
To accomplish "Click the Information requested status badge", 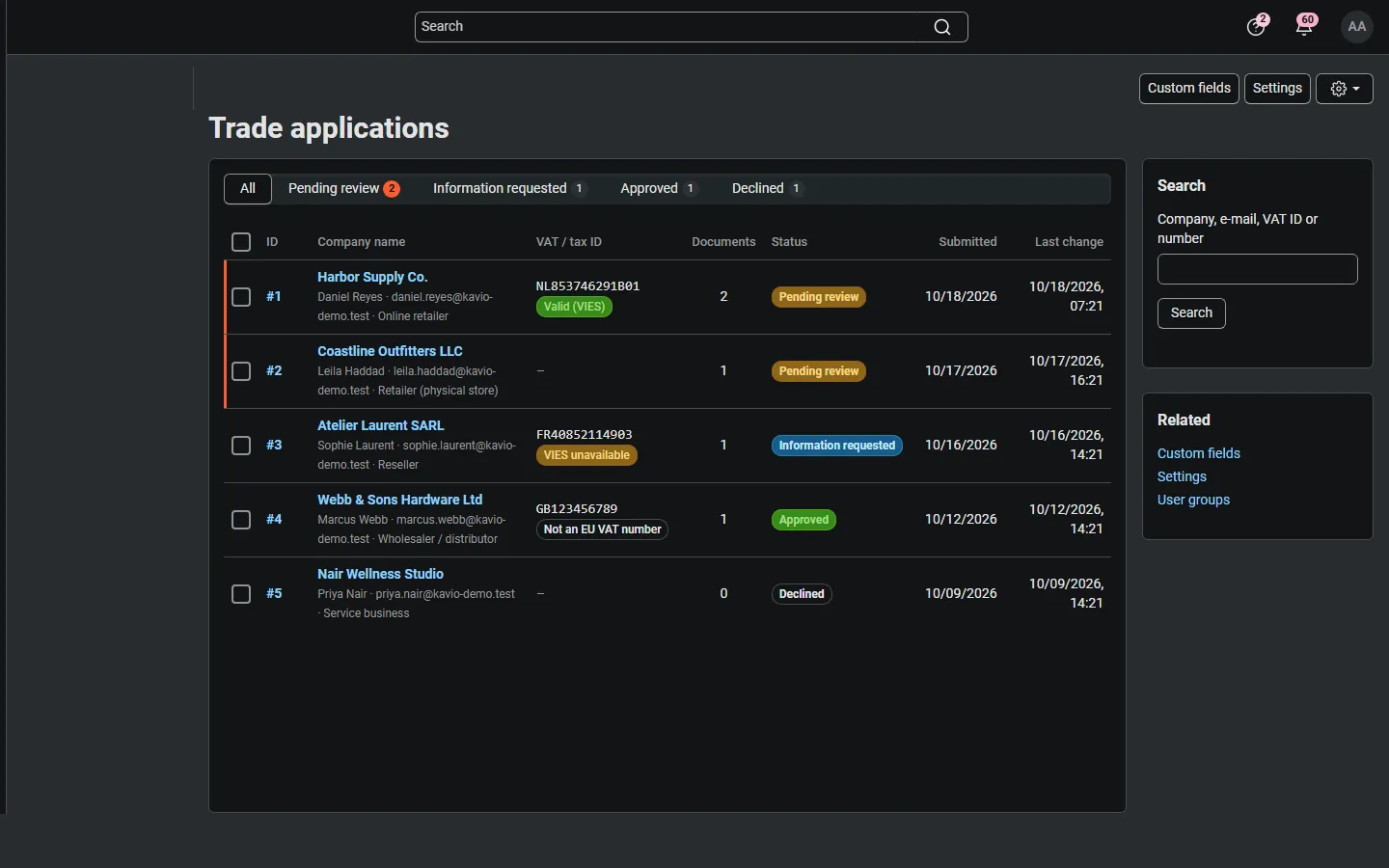I will (837, 446).
